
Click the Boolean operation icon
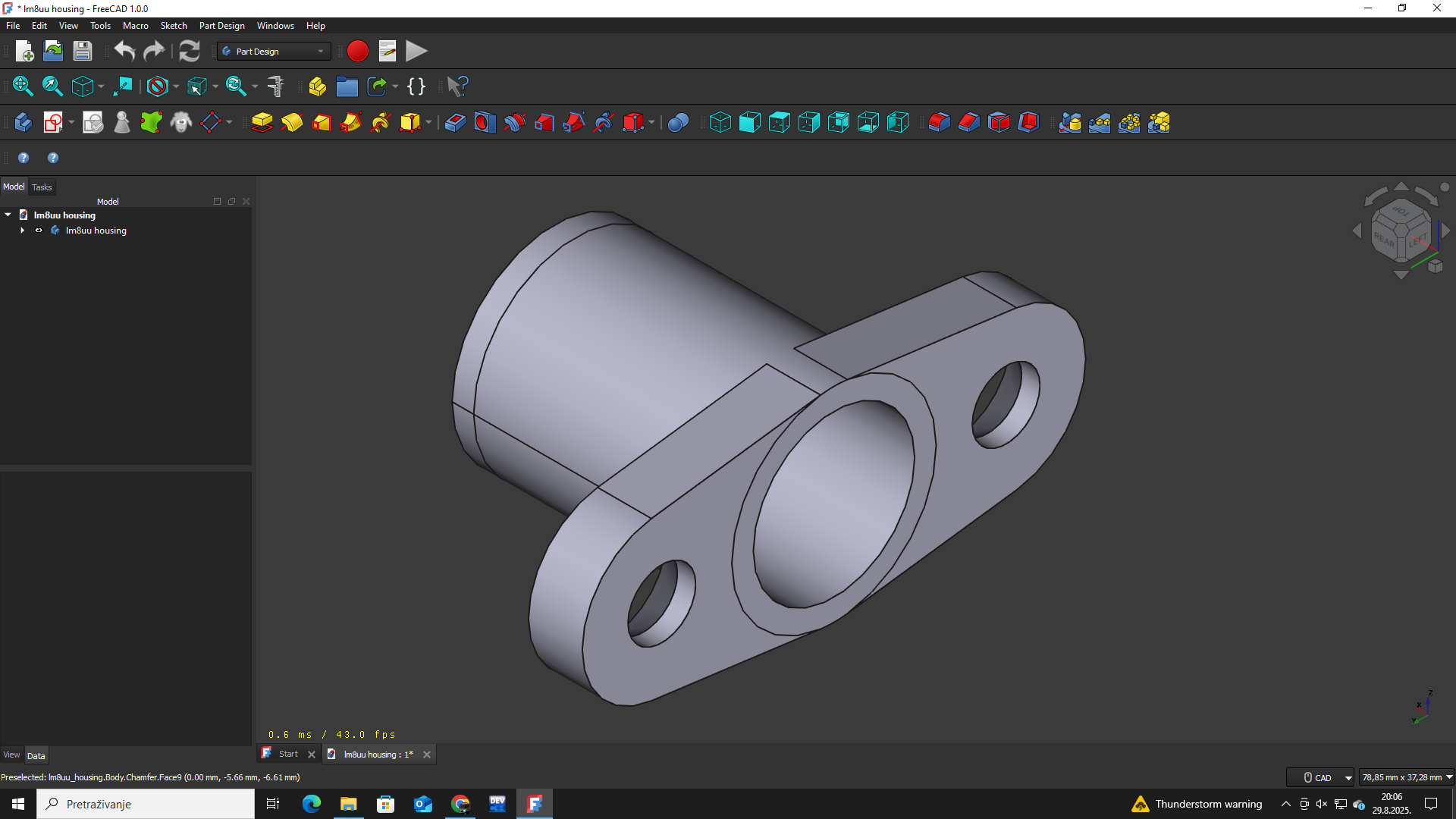coord(678,122)
